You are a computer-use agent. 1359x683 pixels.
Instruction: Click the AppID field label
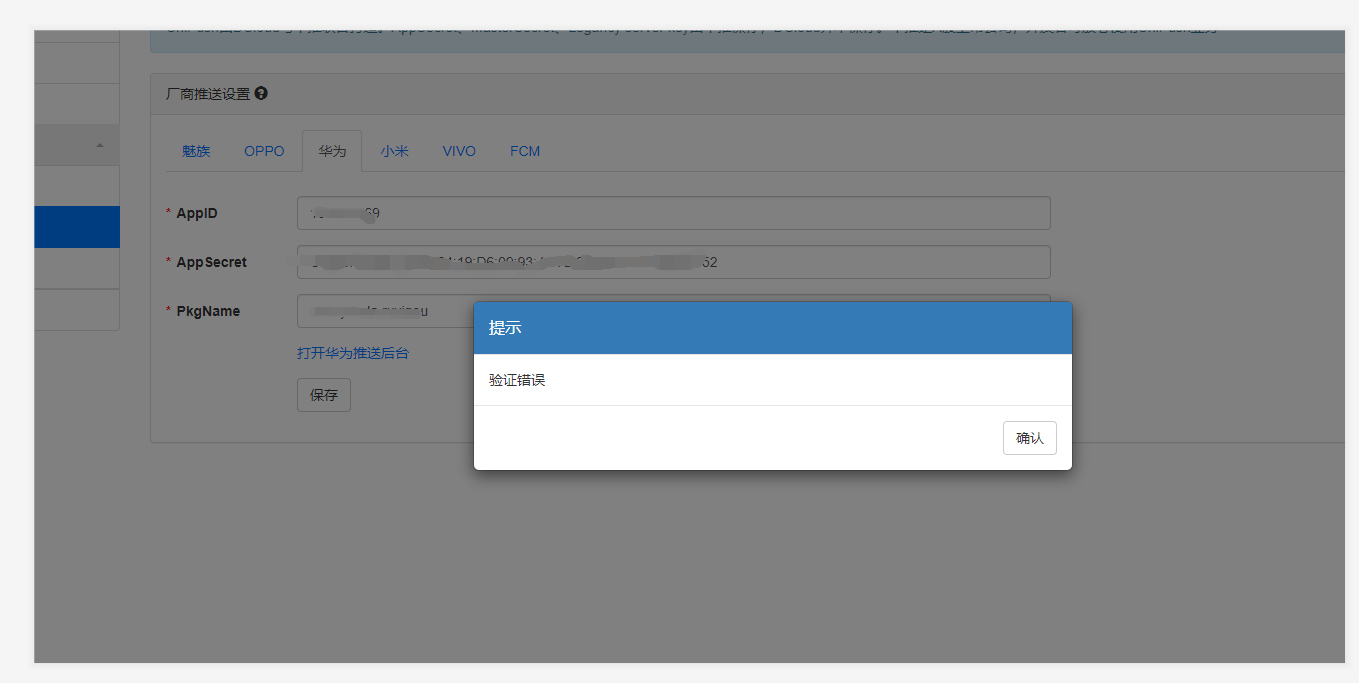coord(197,213)
